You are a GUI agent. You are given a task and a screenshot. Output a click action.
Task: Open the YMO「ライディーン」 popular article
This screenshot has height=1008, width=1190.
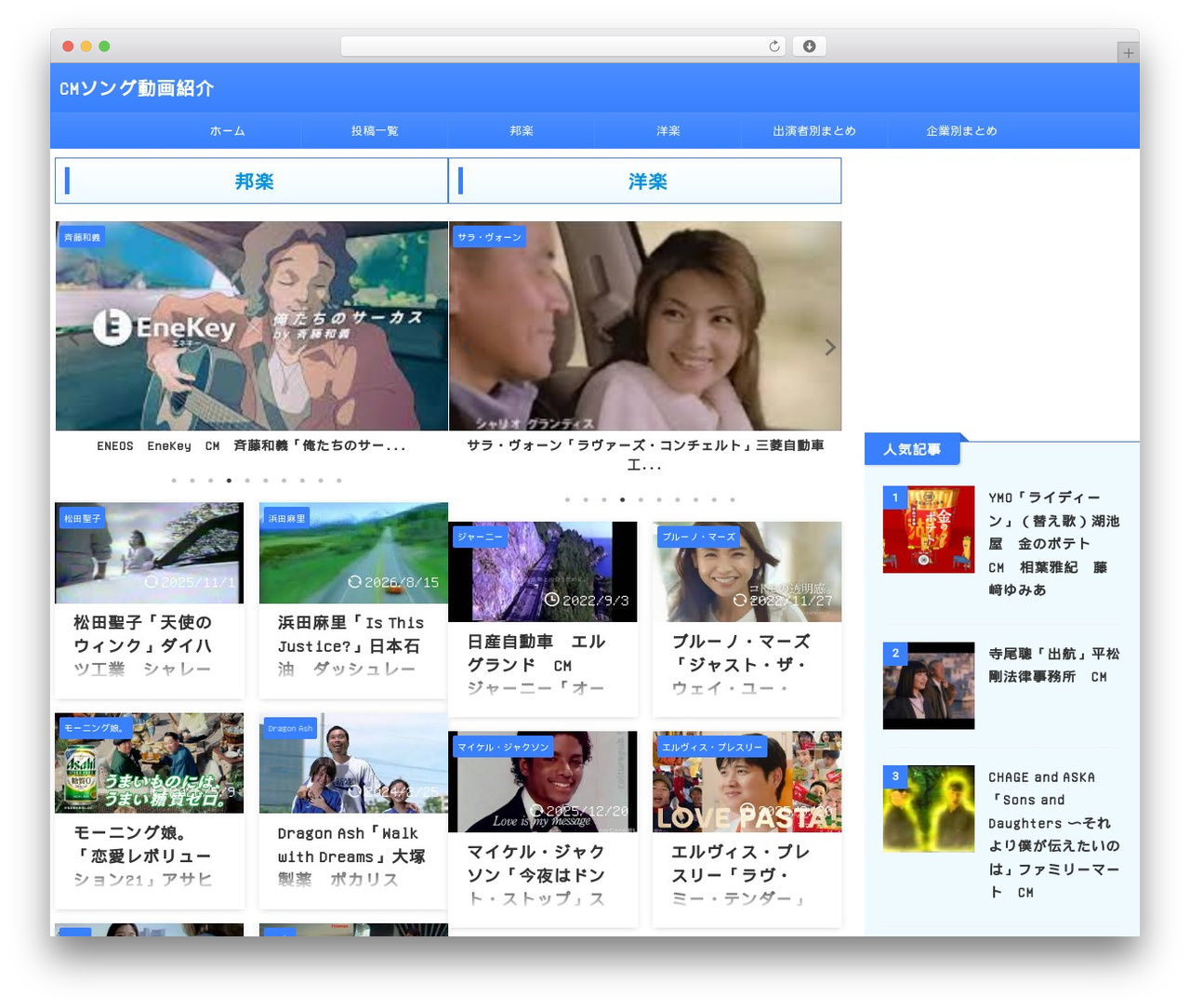pyautogui.click(x=1054, y=543)
